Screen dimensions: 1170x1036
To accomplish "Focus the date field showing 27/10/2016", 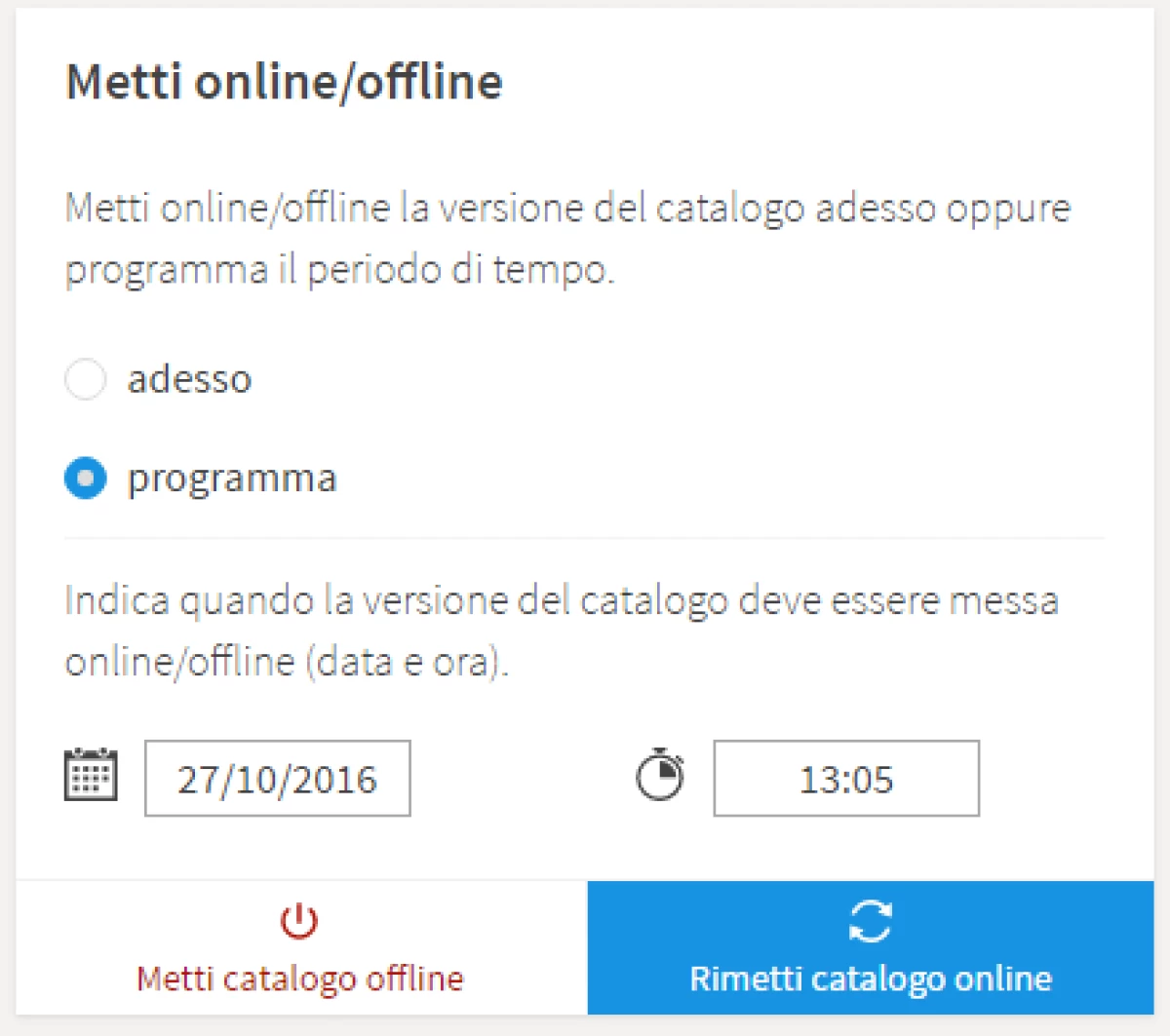I will click(277, 779).
